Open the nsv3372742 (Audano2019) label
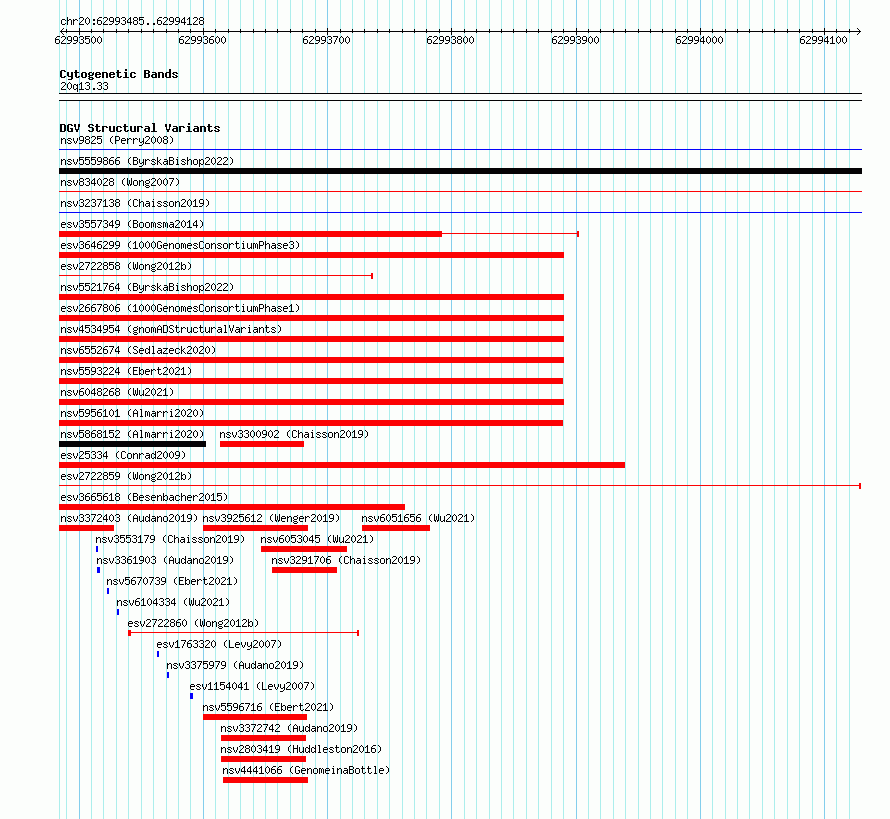Screen dimensions: 890x819 coord(289,728)
